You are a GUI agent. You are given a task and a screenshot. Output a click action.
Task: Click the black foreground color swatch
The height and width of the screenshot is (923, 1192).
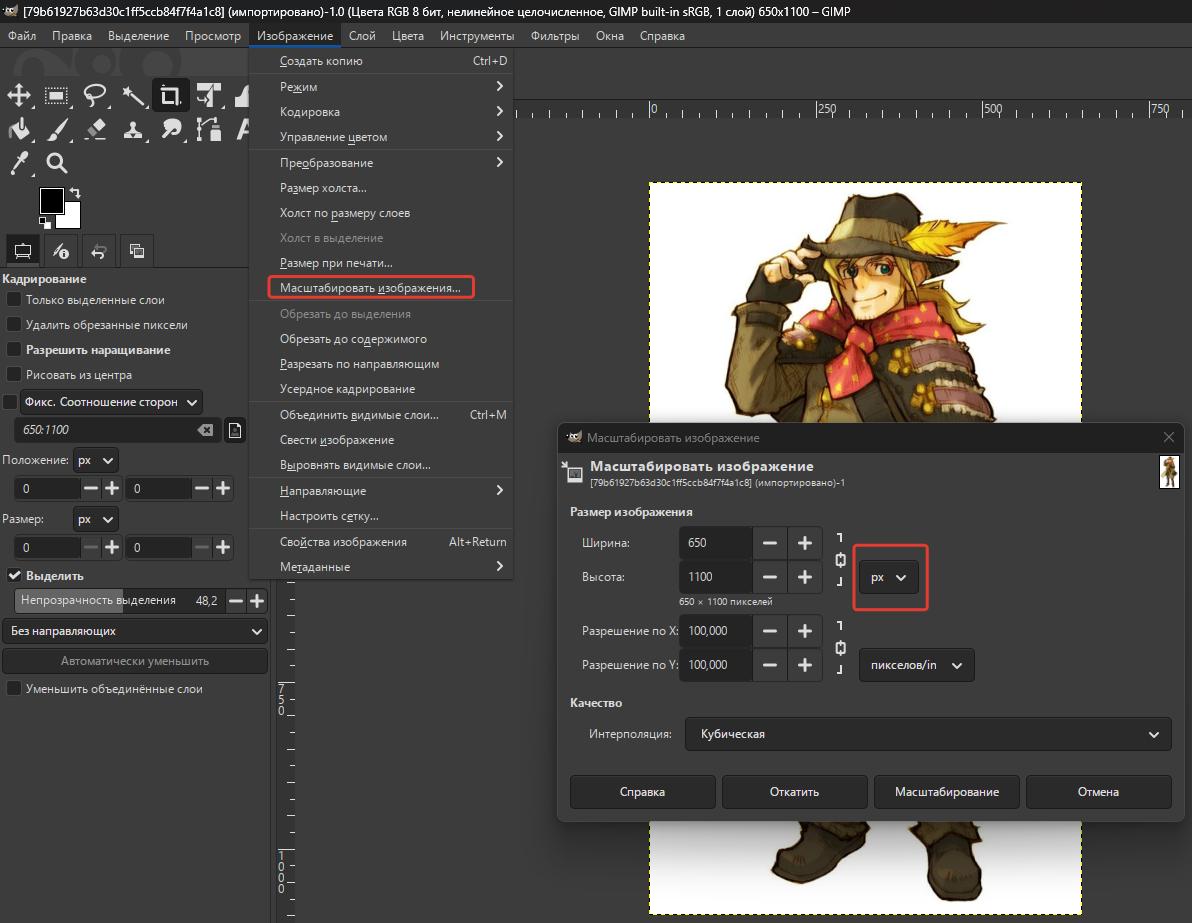click(x=51, y=201)
